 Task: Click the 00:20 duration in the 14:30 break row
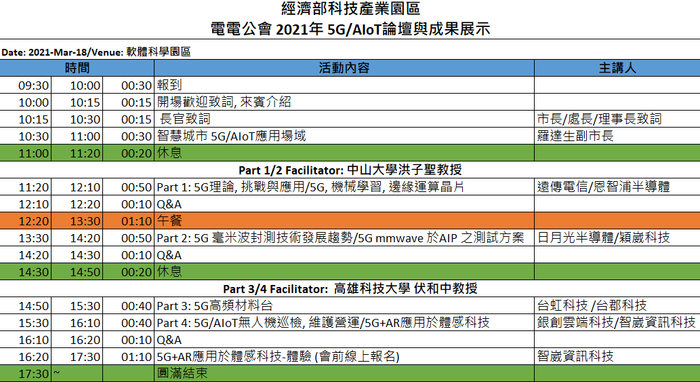pyautogui.click(x=129, y=272)
